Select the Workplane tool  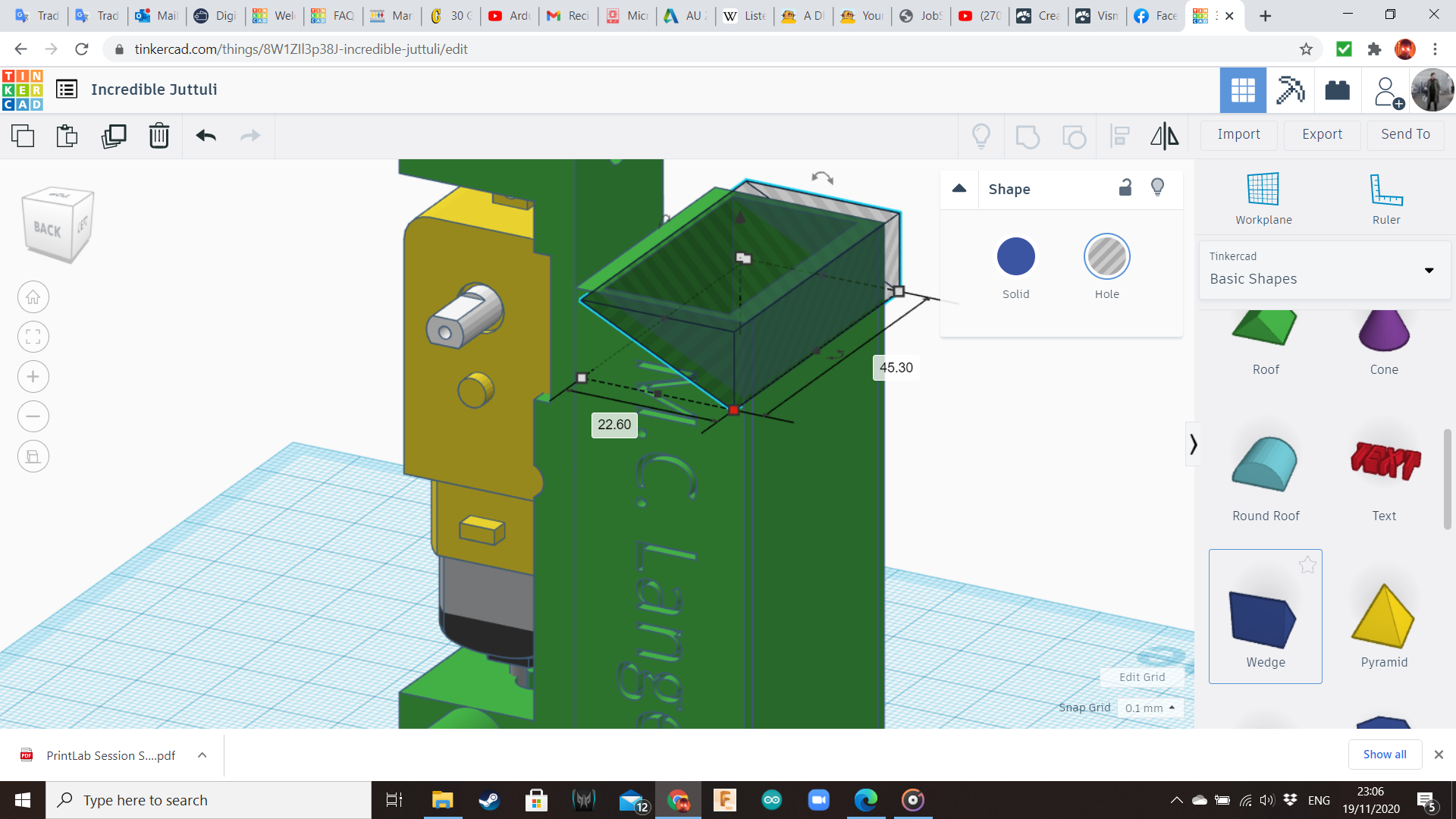[1263, 199]
